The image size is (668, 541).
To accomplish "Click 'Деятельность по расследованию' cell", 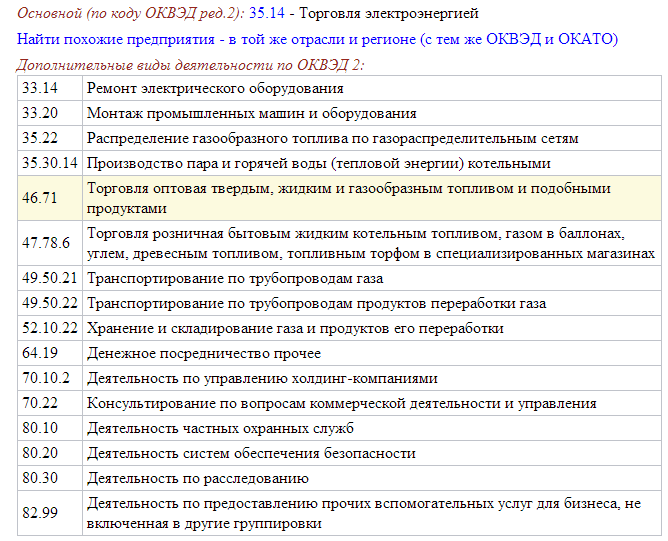I will click(371, 478).
